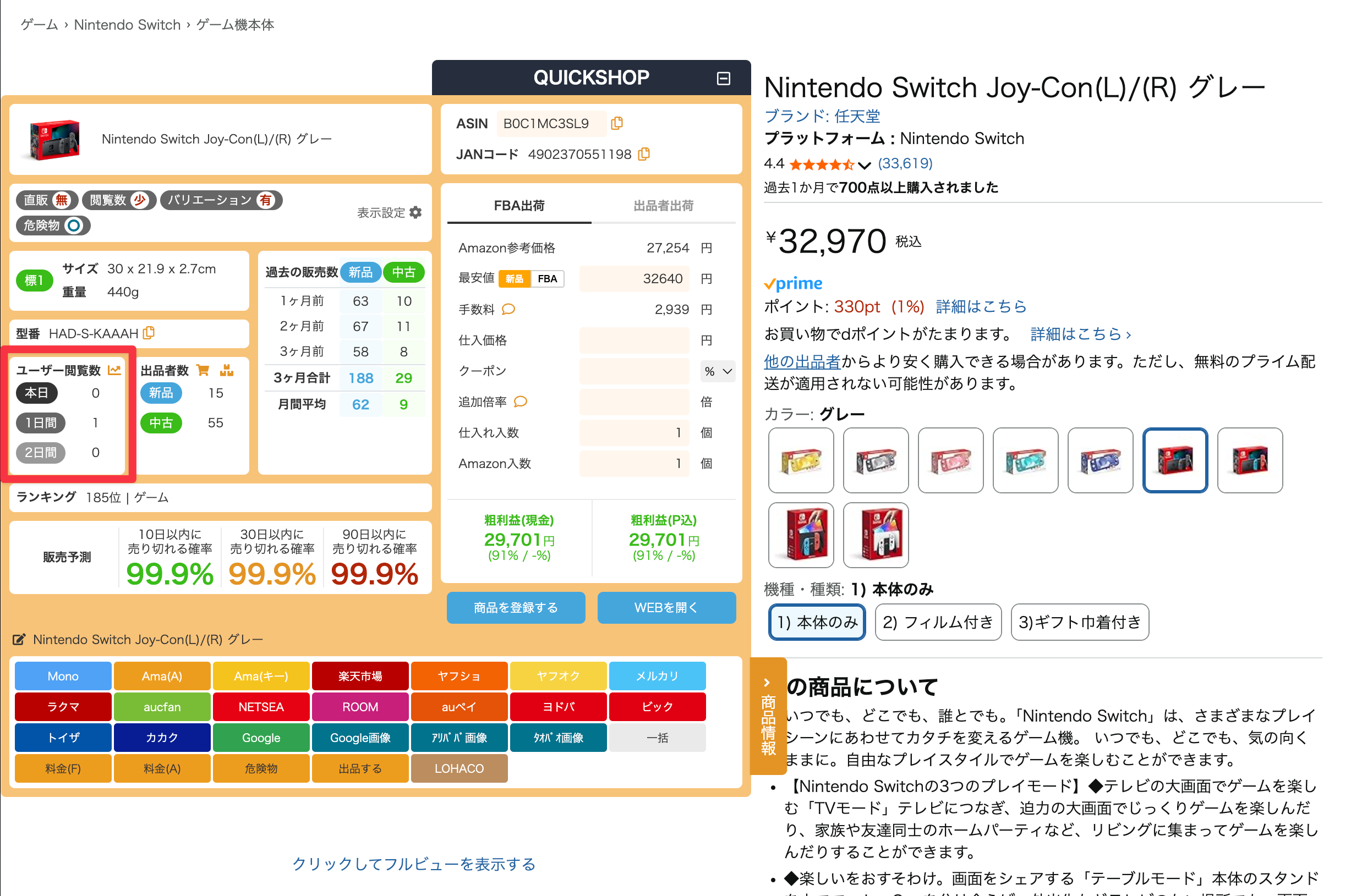Viewport: 1351px width, 896px height.
Task: Click the 出品する button
Action: point(360,768)
